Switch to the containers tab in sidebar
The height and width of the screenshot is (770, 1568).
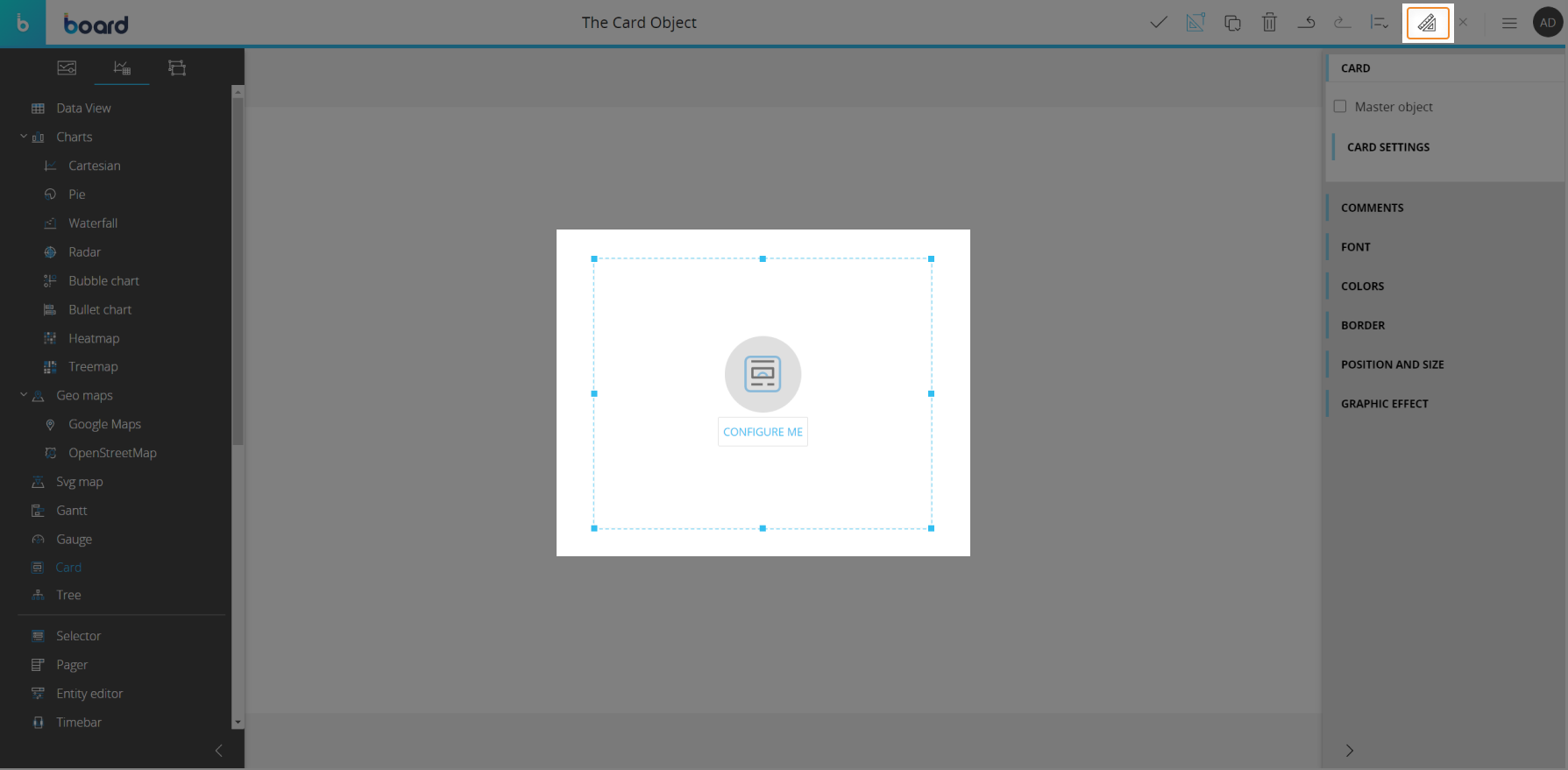coord(177,68)
